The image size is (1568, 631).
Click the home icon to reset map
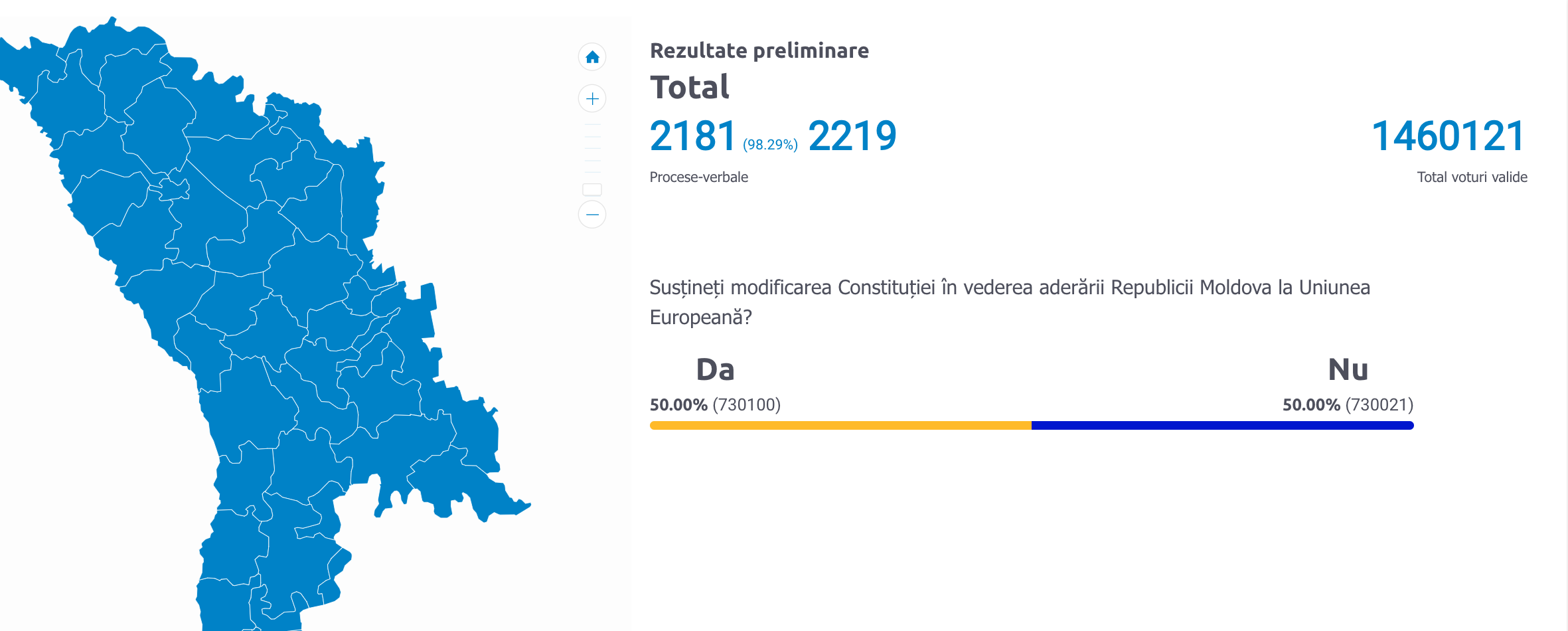click(592, 57)
